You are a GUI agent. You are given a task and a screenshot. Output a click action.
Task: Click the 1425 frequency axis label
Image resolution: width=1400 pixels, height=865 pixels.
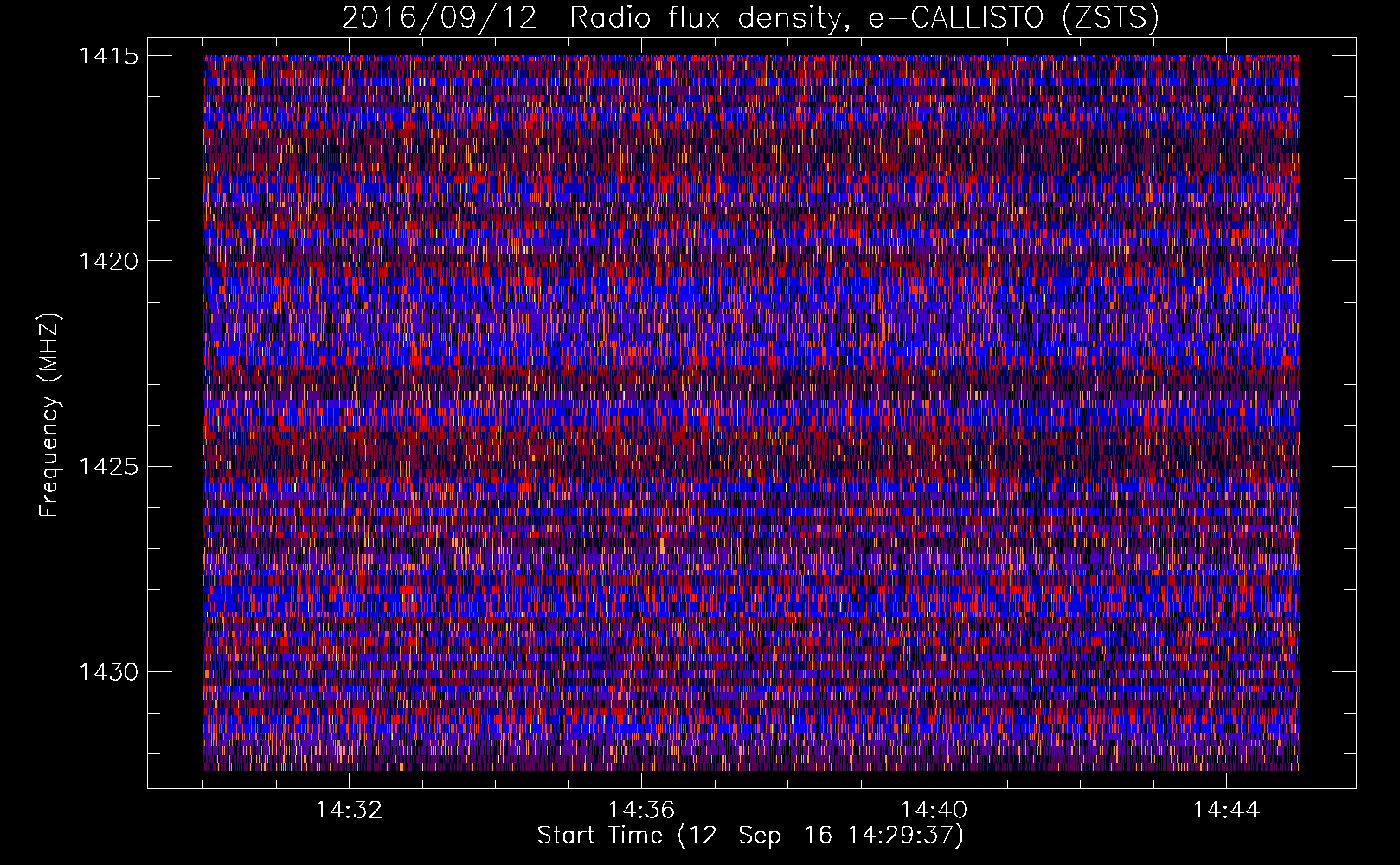108,467
